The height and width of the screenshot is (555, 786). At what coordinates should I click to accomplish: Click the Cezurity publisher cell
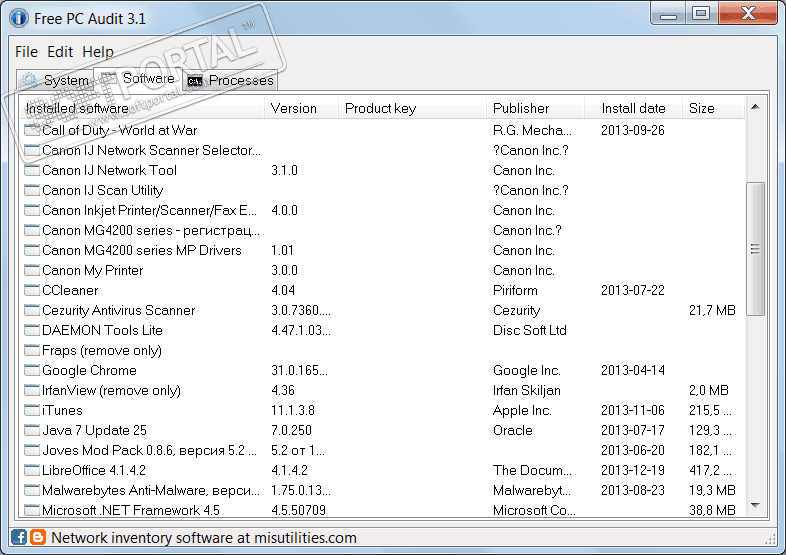tap(517, 310)
